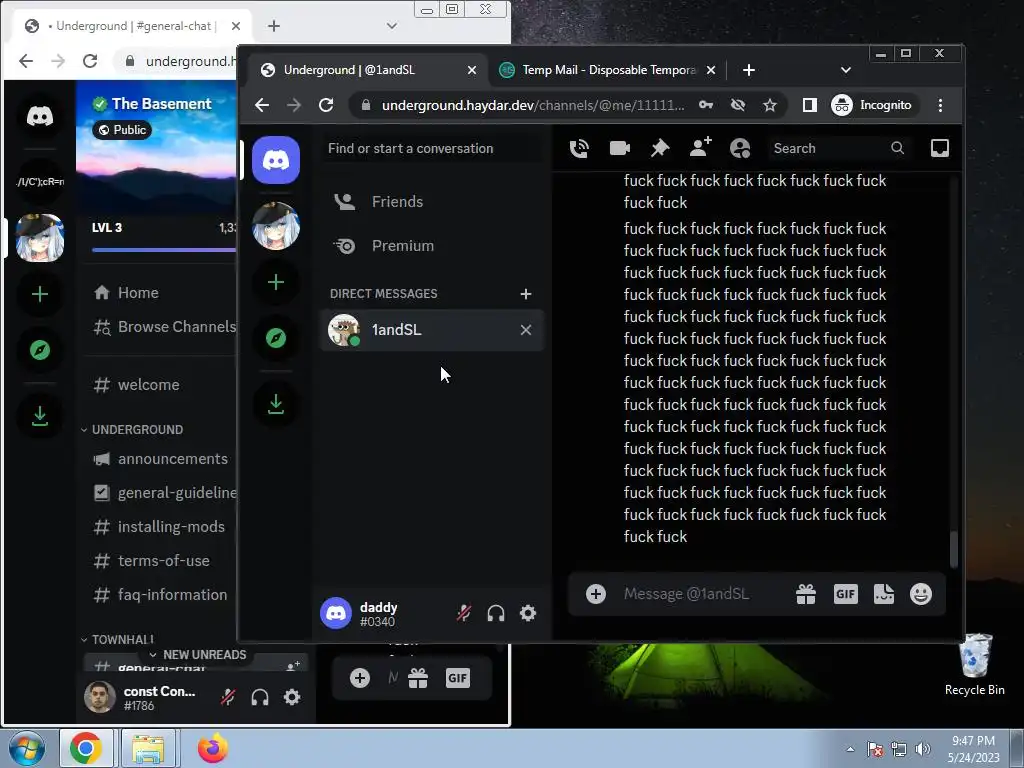
Task: Open attachment plus in Message @1andSL box
Action: [x=596, y=594]
